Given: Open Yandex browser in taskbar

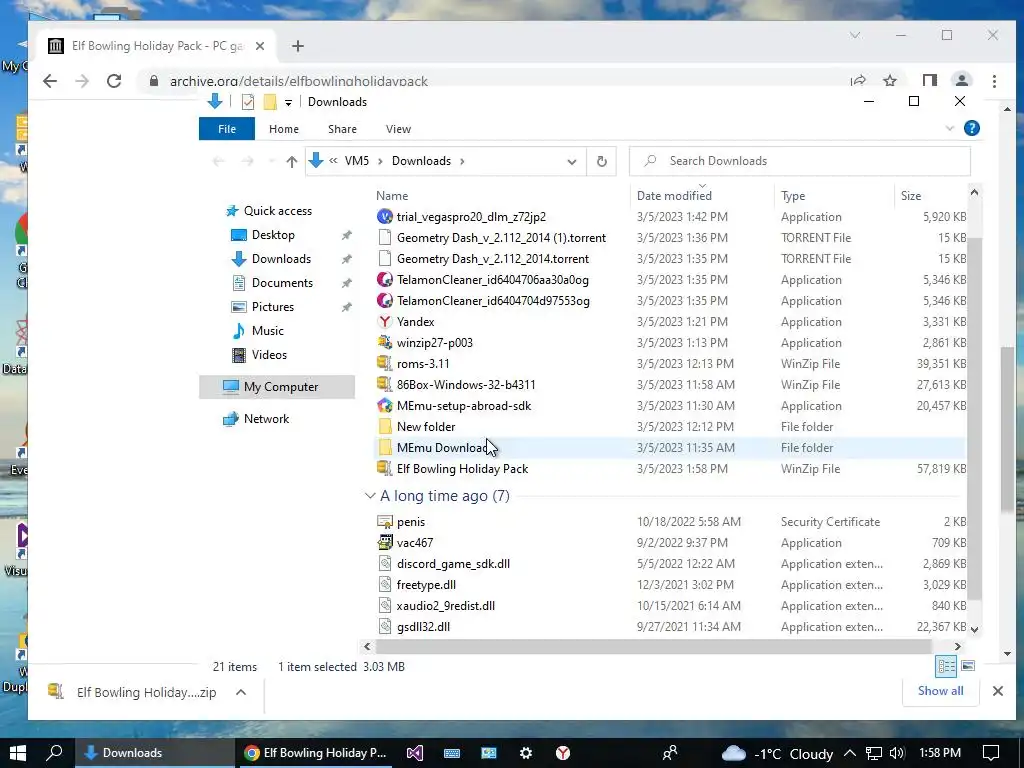Looking at the screenshot, I should 563,753.
